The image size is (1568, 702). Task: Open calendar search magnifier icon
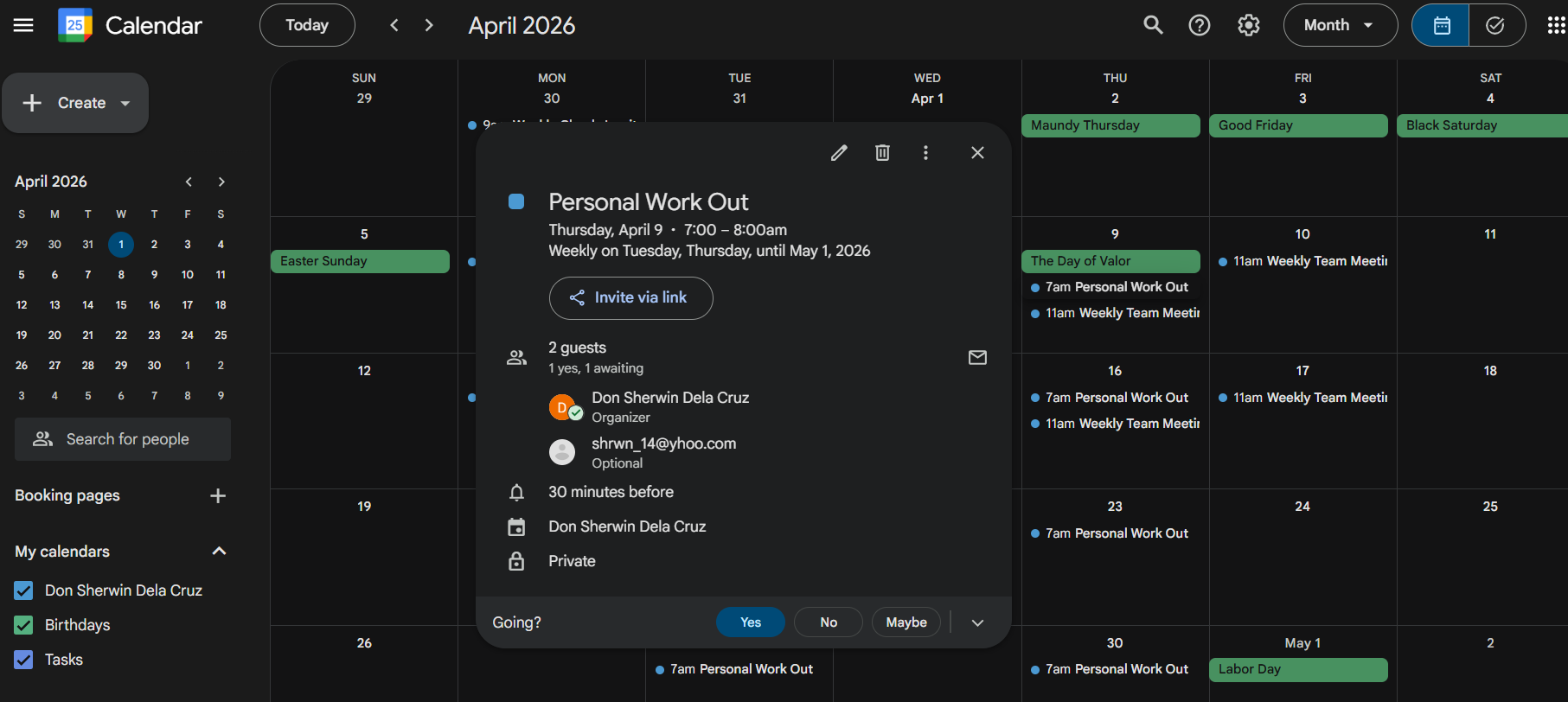tap(1153, 25)
